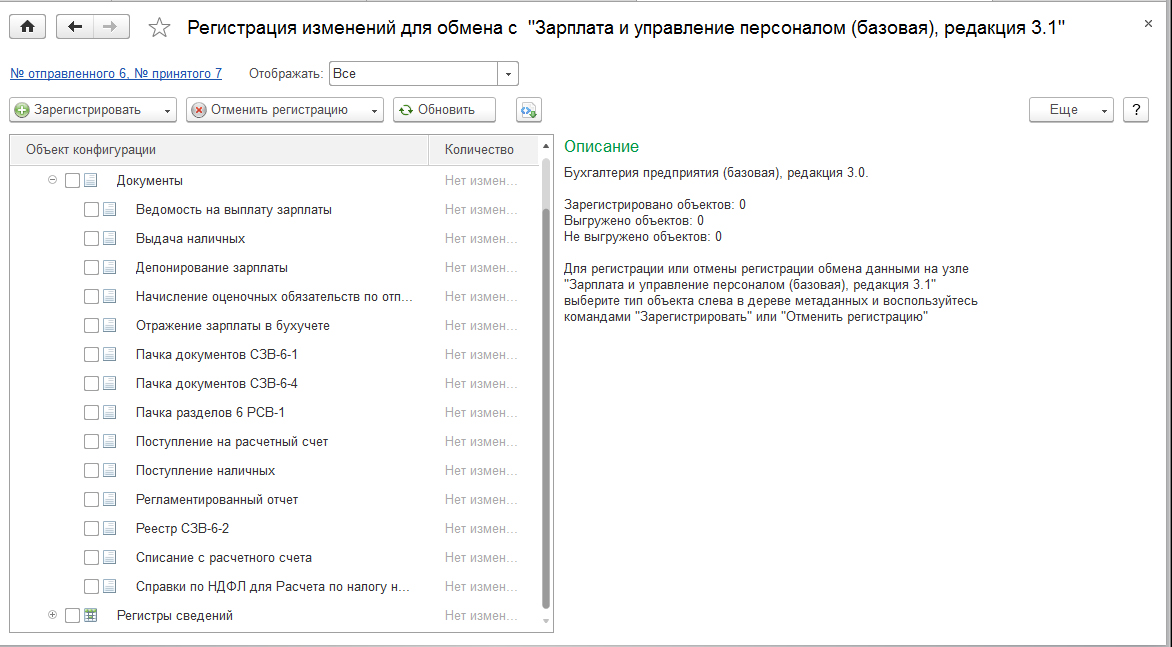Expand the Регистры сведений tree node
Image resolution: width=1172 pixels, height=647 pixels.
[x=52, y=615]
